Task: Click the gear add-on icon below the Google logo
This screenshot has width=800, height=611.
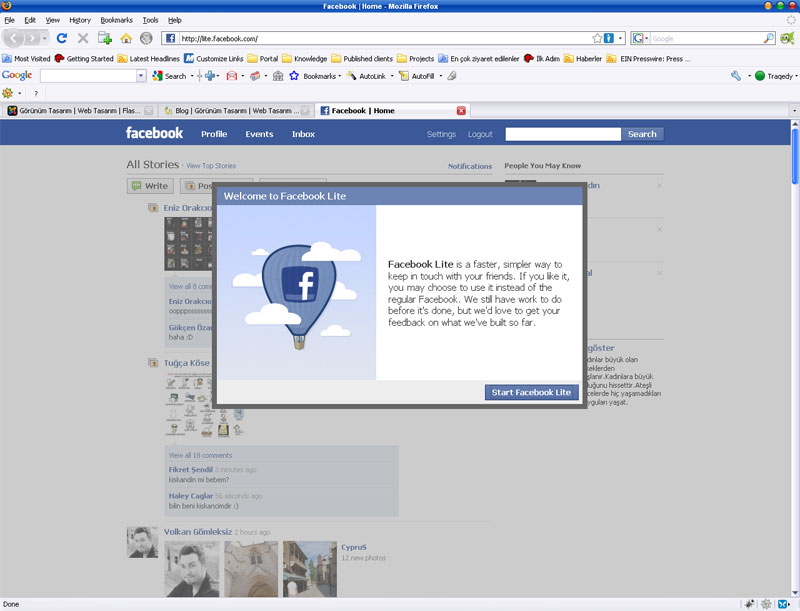Action: [x=8, y=93]
